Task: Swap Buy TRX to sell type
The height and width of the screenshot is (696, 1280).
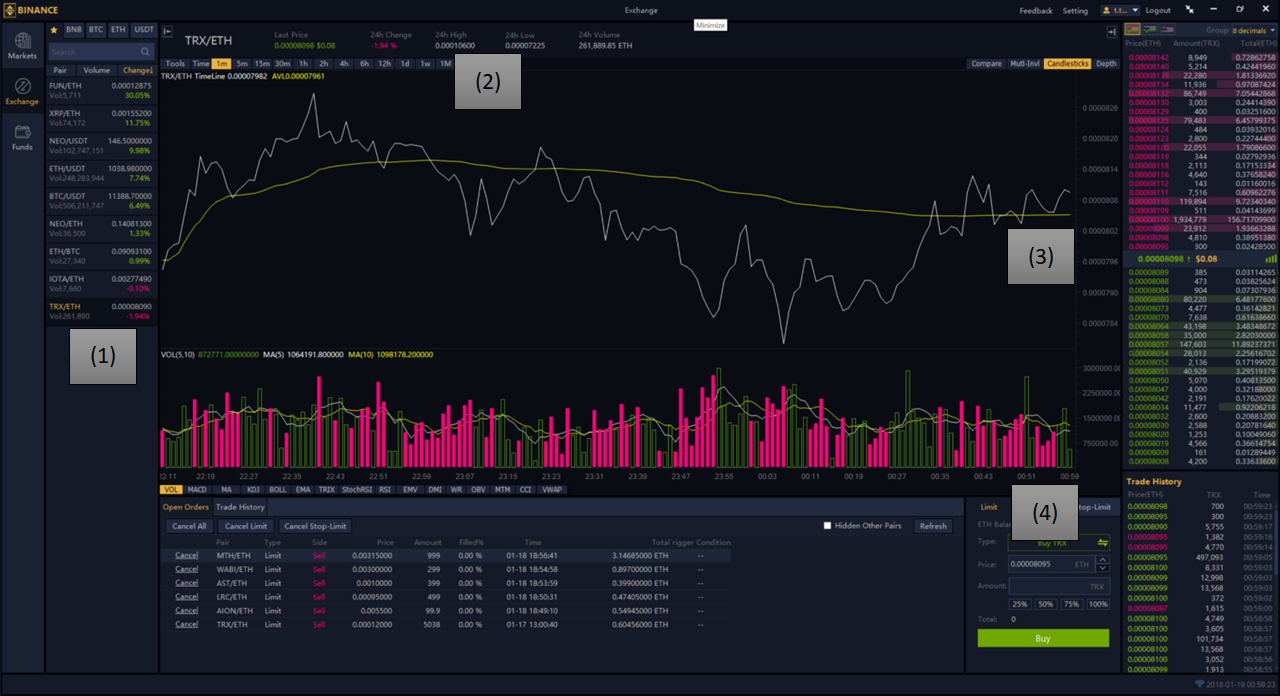Action: coord(1102,541)
